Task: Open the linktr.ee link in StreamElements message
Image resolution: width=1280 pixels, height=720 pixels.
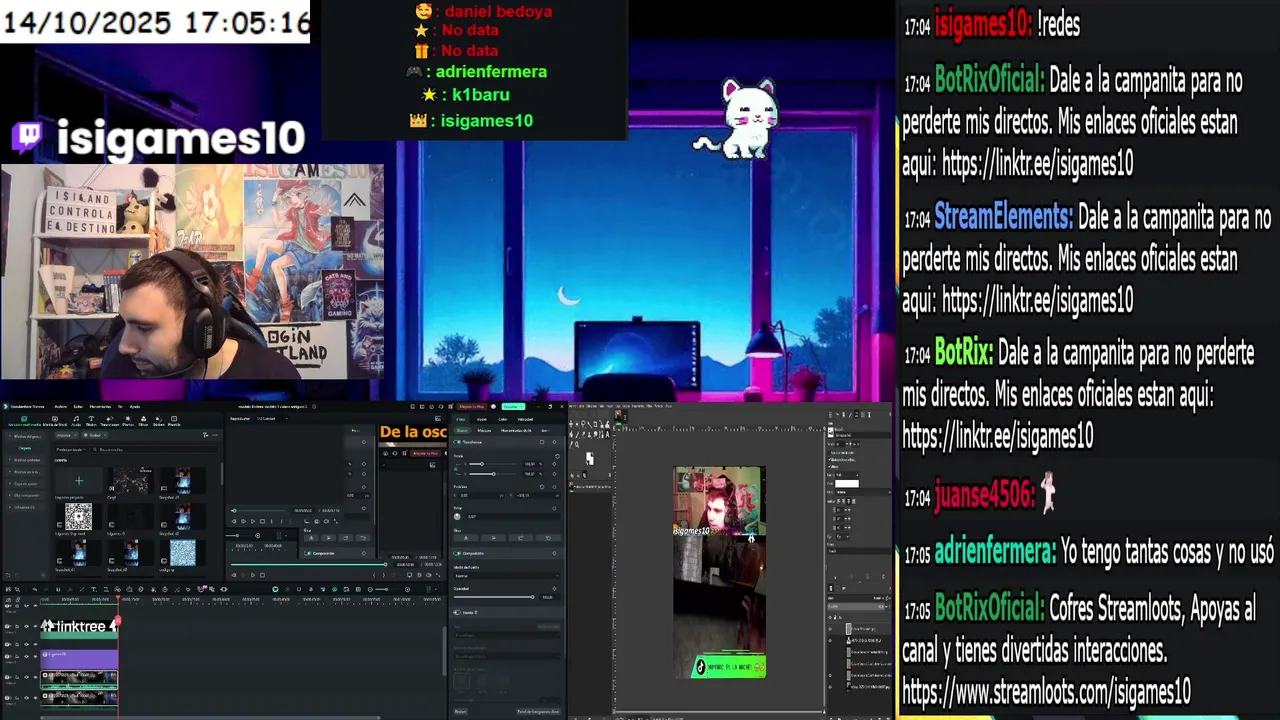Action: click(1038, 299)
